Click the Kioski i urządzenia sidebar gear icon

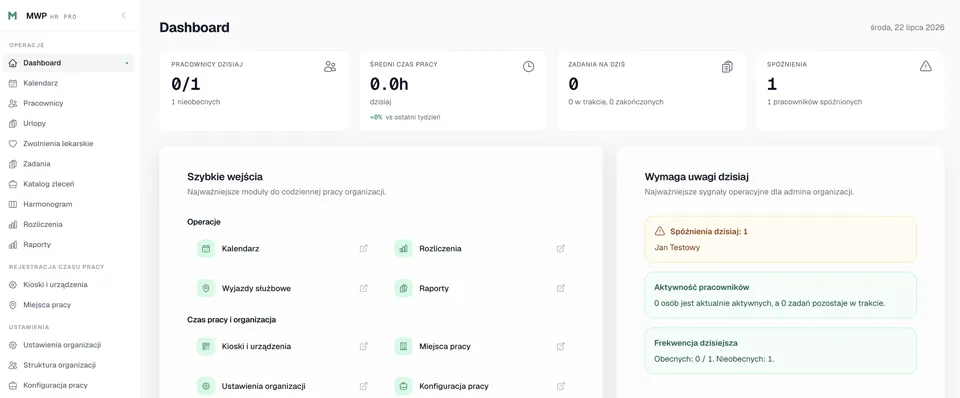pos(13,285)
